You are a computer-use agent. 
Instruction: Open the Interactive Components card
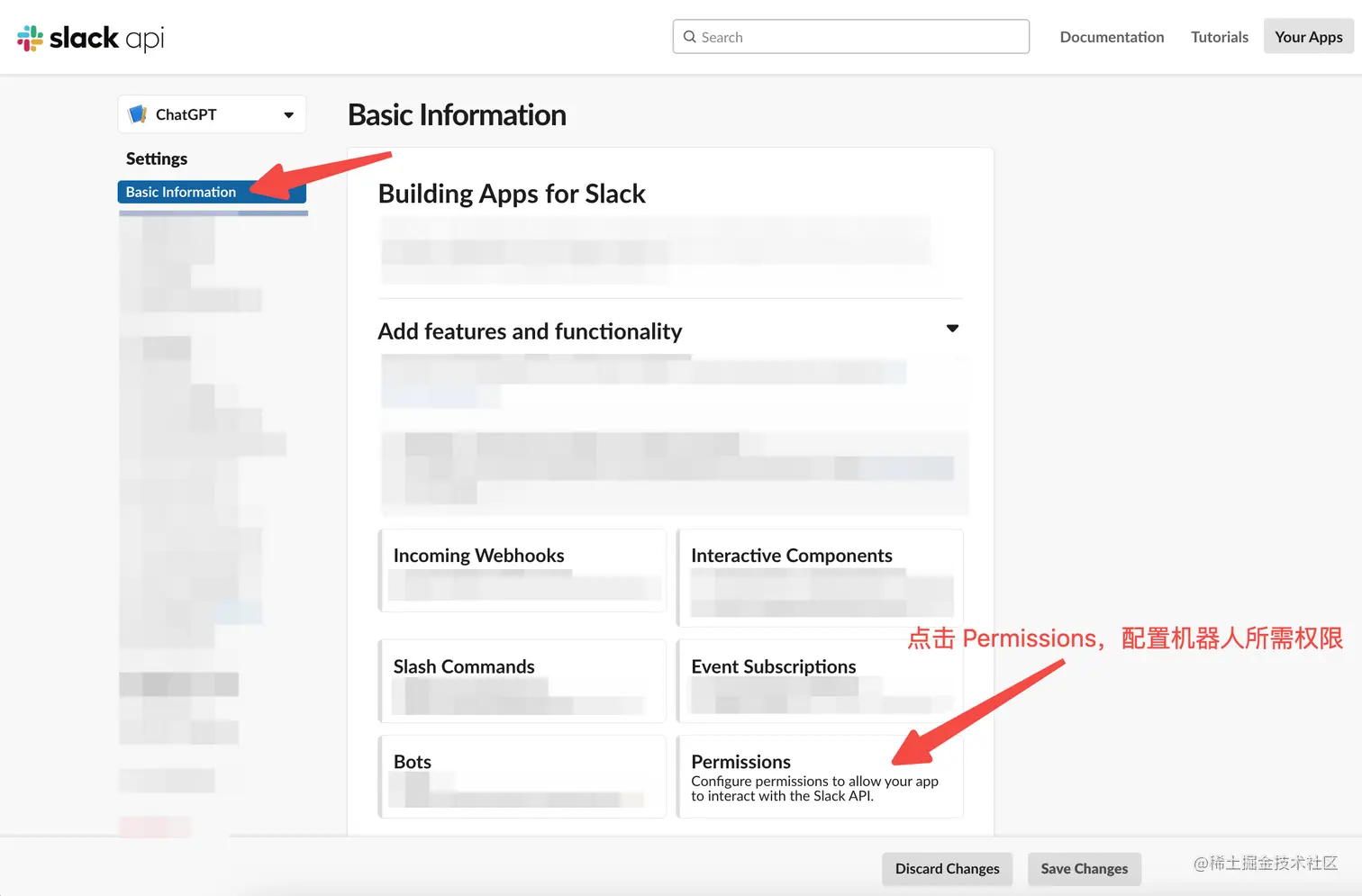click(x=820, y=578)
